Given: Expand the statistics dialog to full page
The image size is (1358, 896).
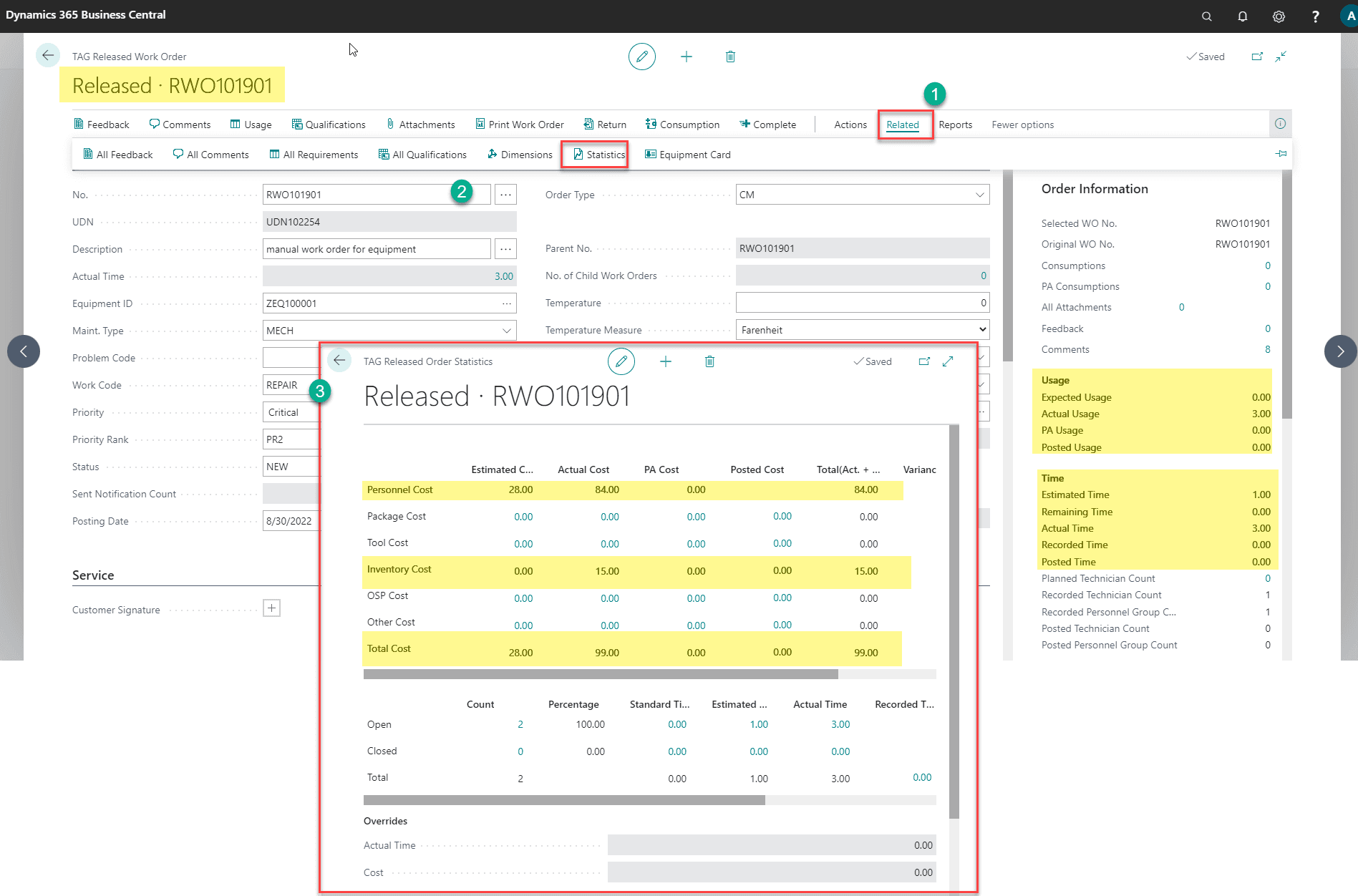Looking at the screenshot, I should (948, 361).
